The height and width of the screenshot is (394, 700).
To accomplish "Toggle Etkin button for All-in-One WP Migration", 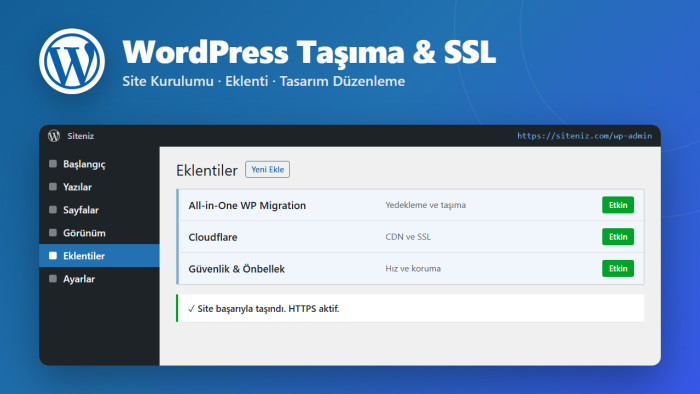I will (x=618, y=205).
